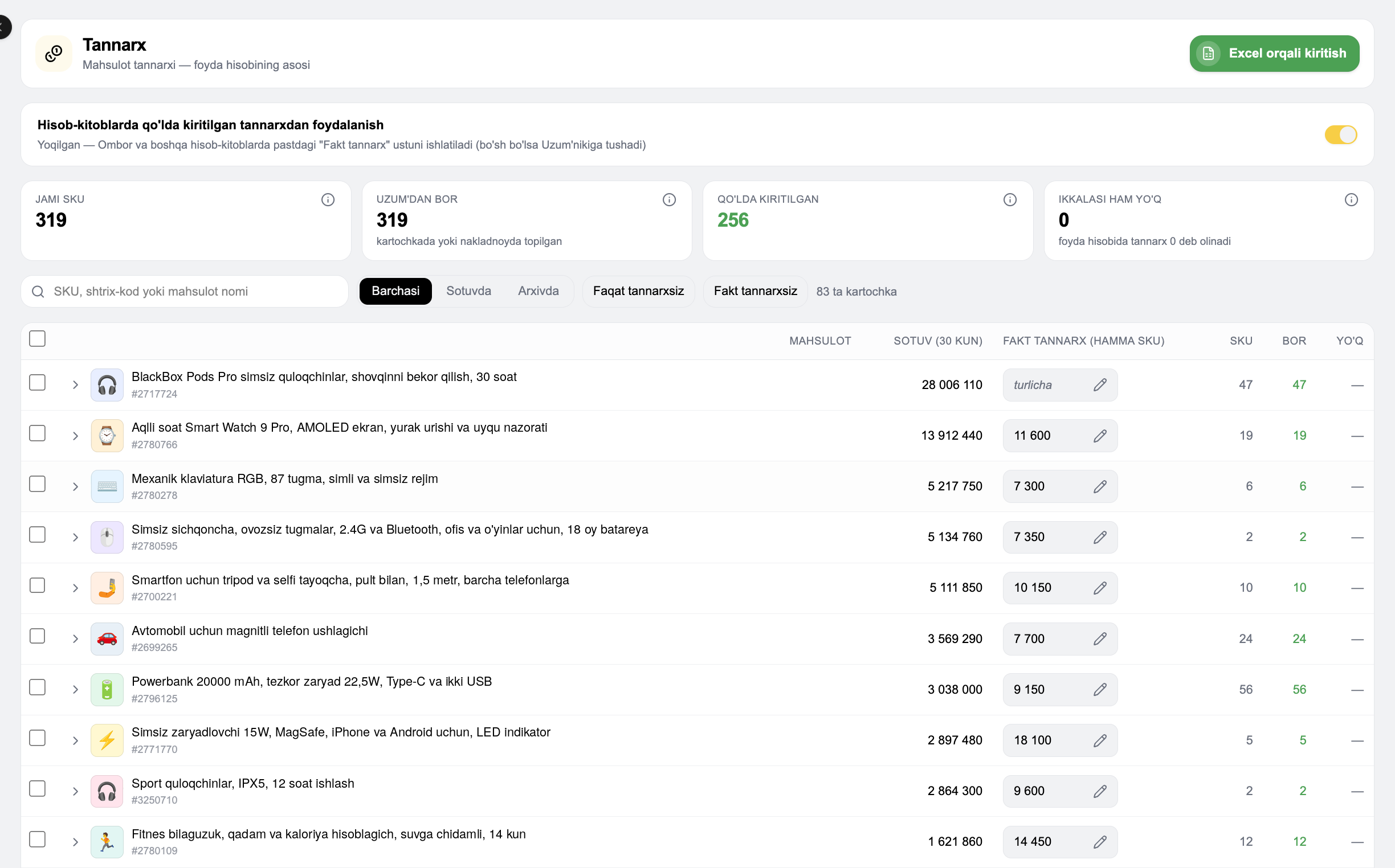Image resolution: width=1395 pixels, height=868 pixels.
Task: Expand Avtomobil magnitli ushlagich row
Action: 75,639
